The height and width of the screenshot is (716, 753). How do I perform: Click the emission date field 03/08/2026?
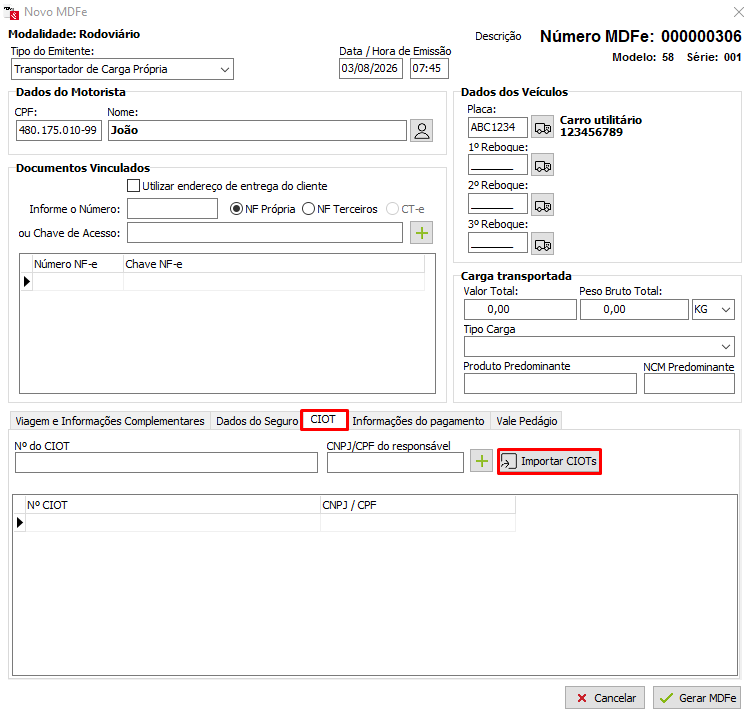370,68
